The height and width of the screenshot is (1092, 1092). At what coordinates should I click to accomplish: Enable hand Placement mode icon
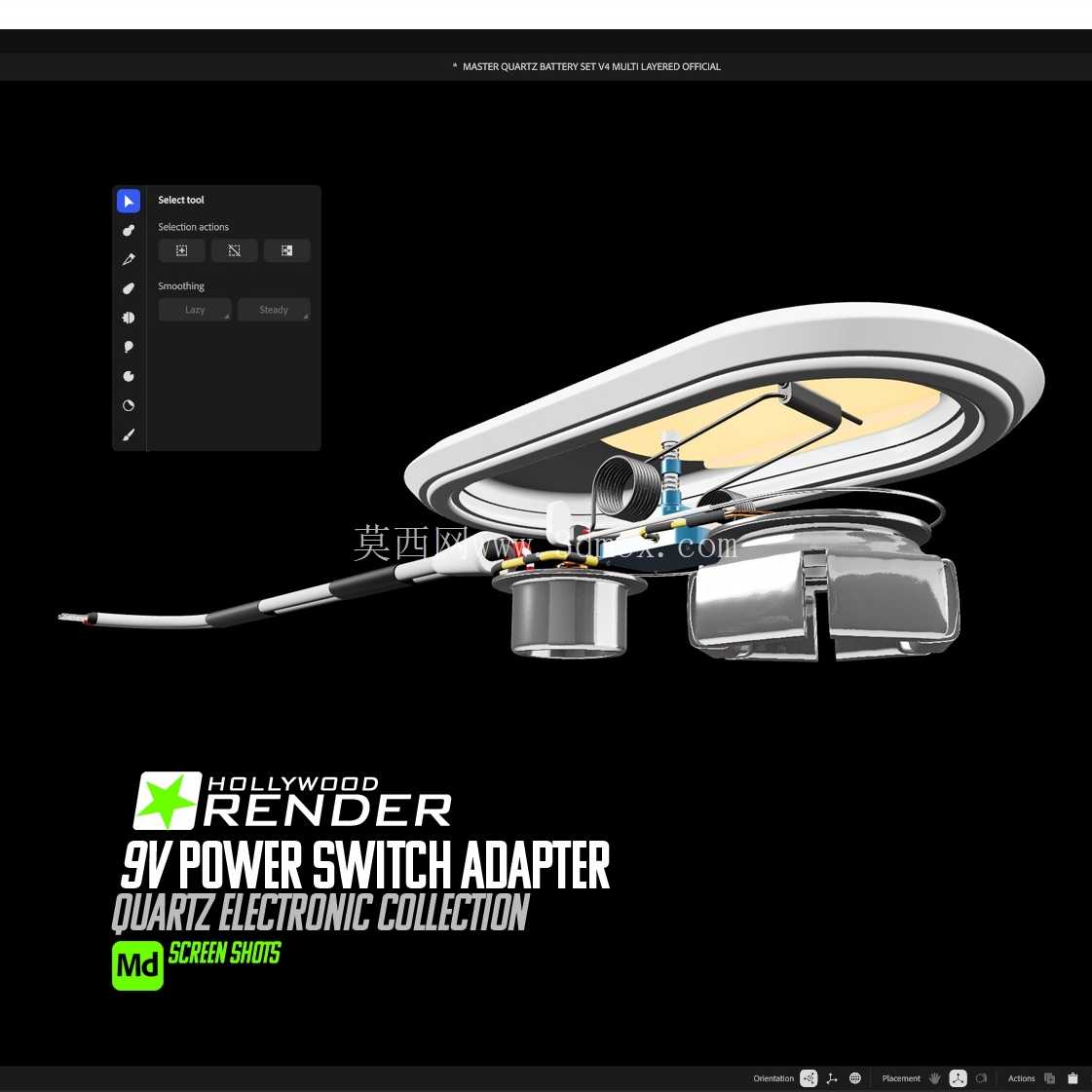pyautogui.click(x=935, y=1078)
